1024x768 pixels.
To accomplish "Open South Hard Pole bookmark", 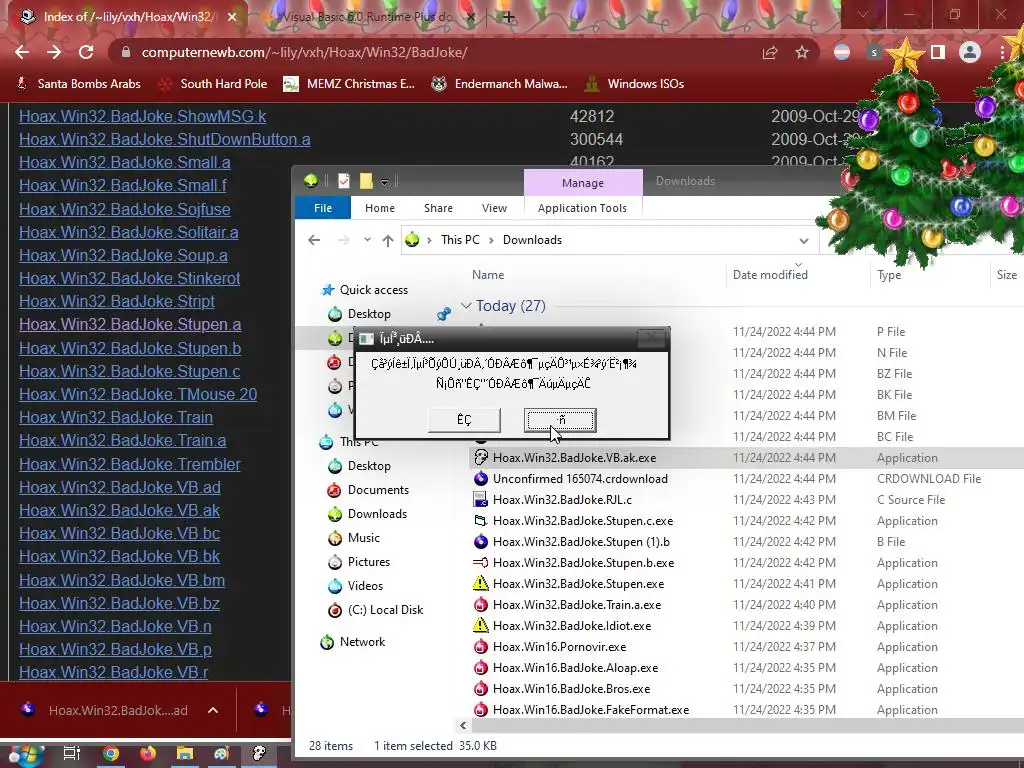I will (213, 84).
